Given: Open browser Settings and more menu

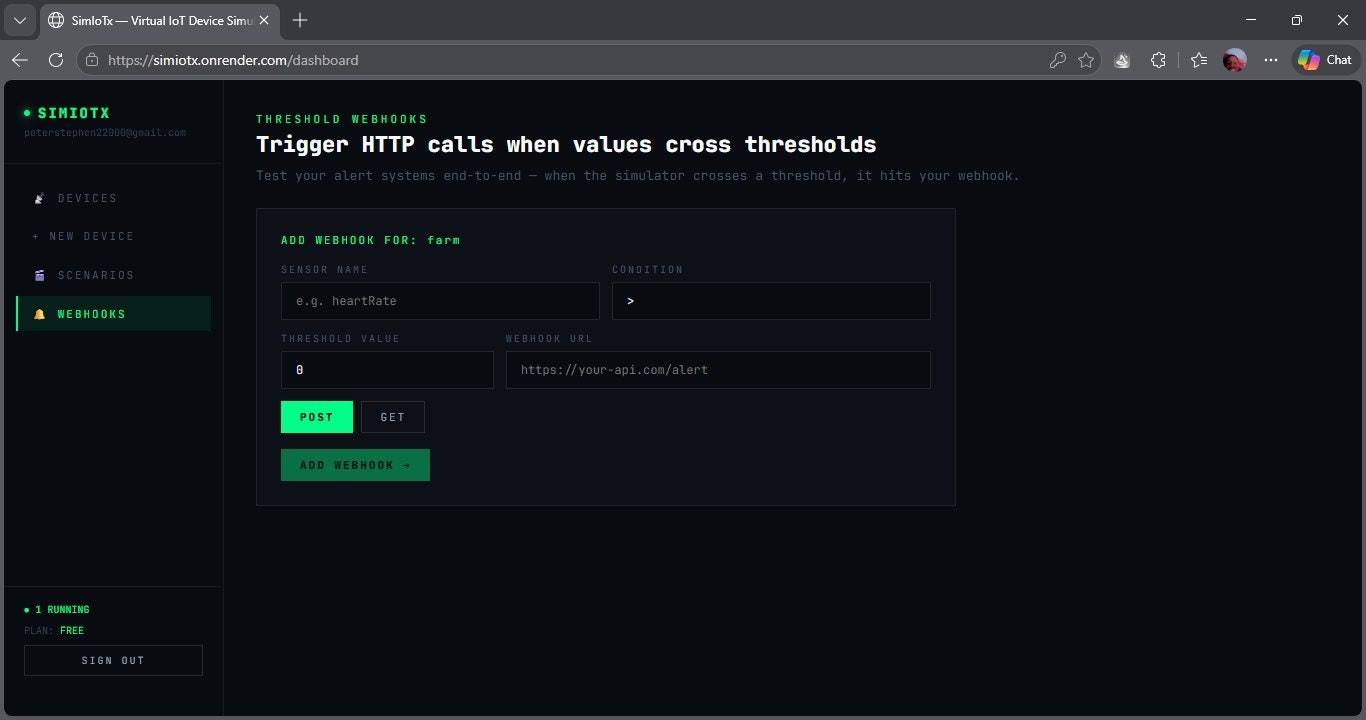Looking at the screenshot, I should click(x=1271, y=60).
